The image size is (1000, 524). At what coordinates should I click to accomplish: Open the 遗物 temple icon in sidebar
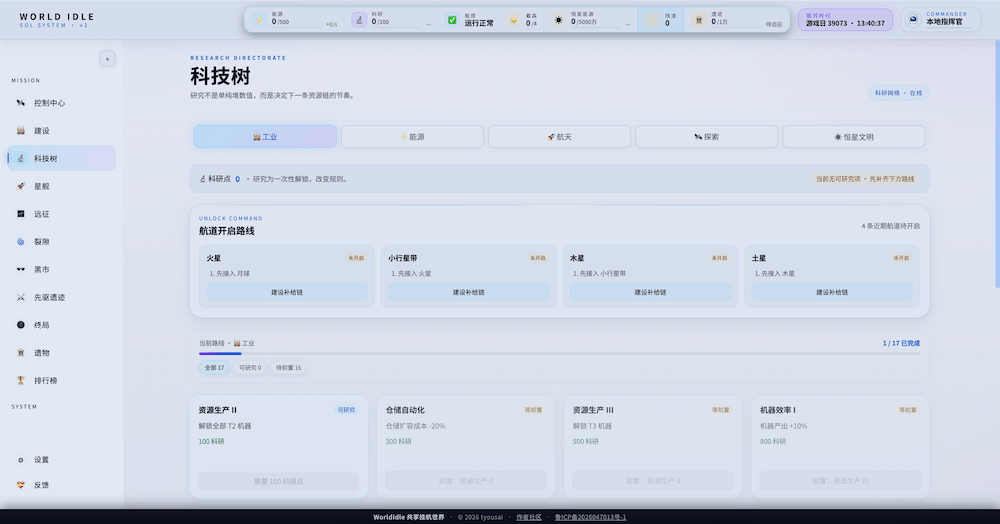point(20,353)
